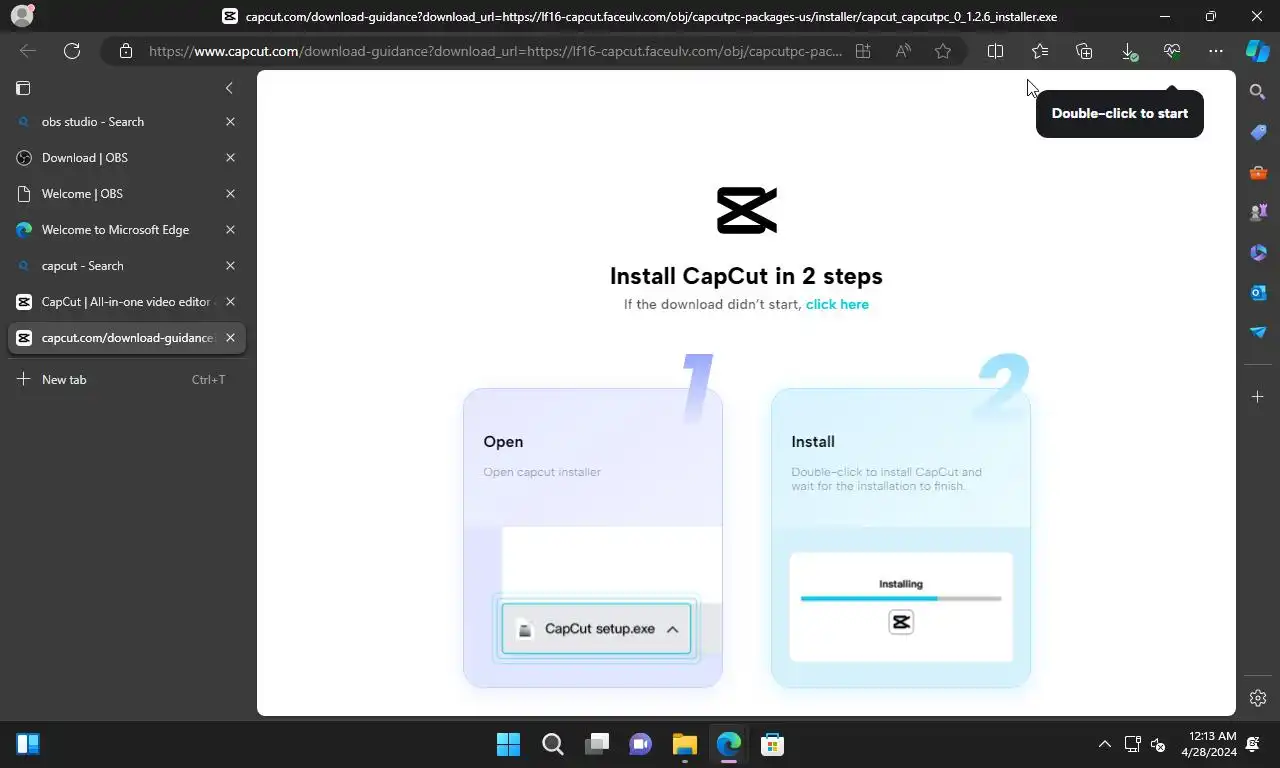
Task: Open sidebar Shopping tag
Action: point(1258,132)
